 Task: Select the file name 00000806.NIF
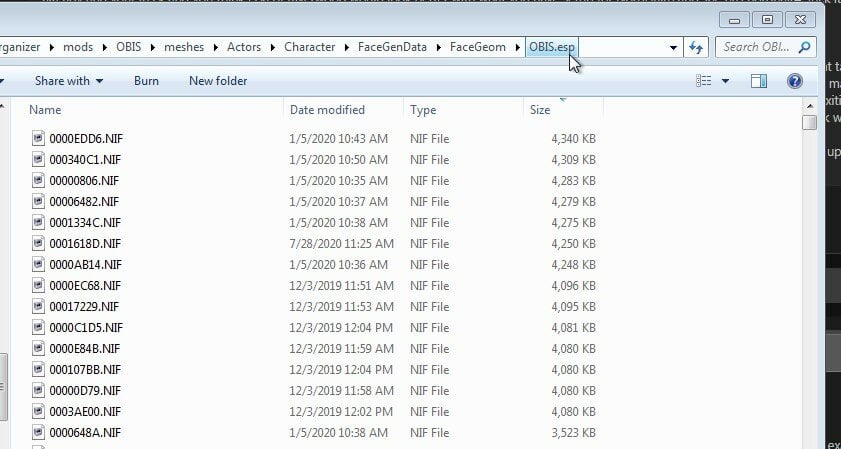pos(84,181)
